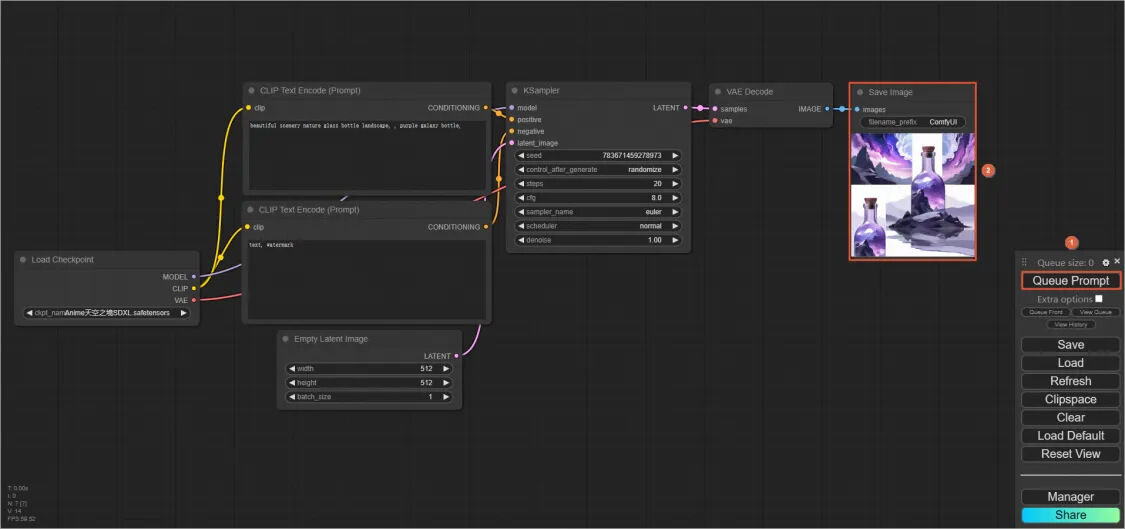The height and width of the screenshot is (529, 1125).
Task: Collapse the Save Image node via its dot
Action: (860, 92)
